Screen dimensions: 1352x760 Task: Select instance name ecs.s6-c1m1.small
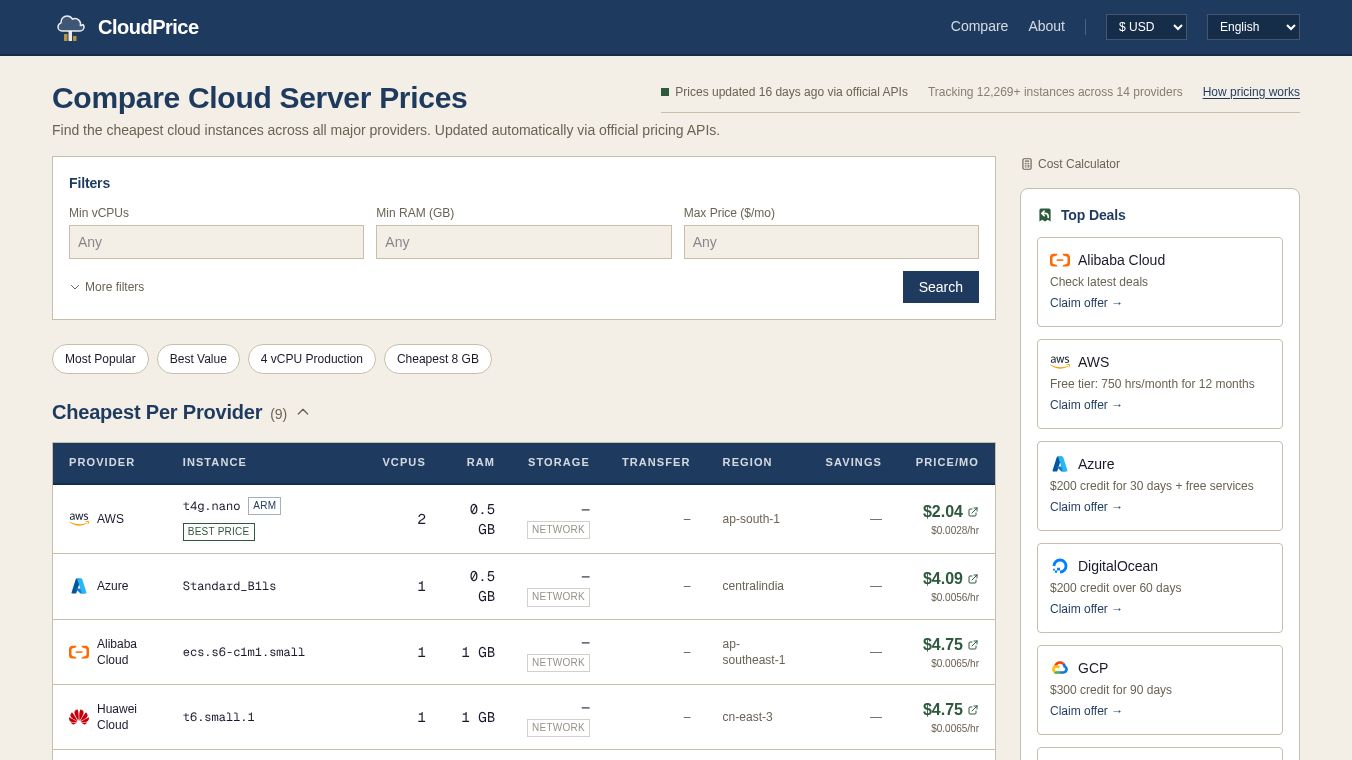pyautogui.click(x=244, y=652)
